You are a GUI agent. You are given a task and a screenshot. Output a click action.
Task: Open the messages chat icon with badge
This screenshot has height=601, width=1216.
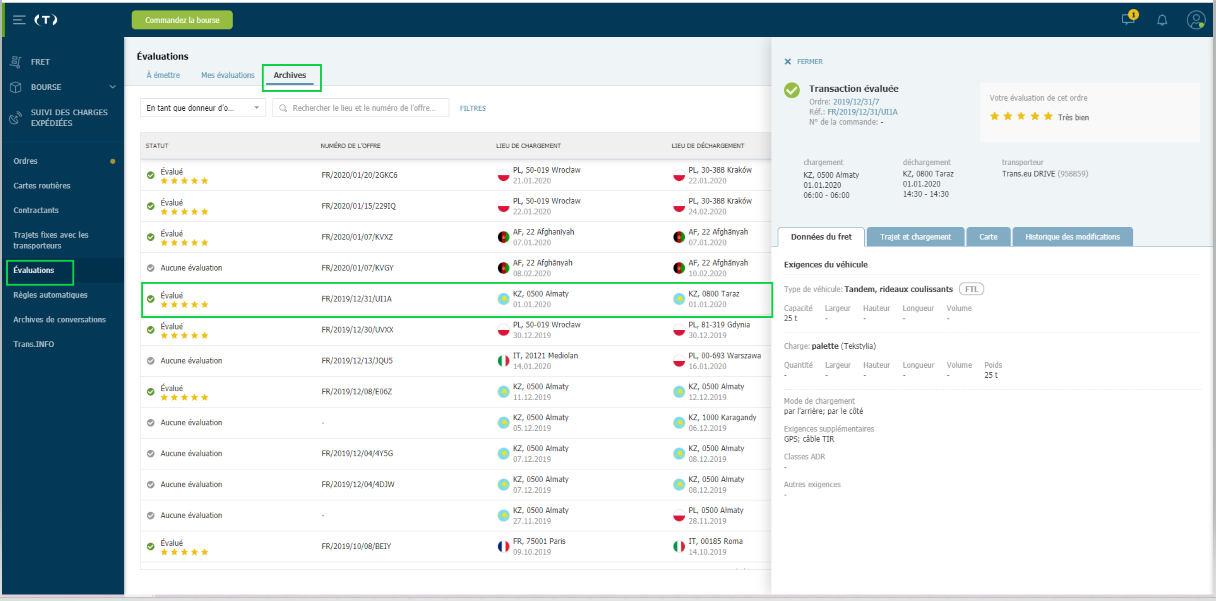coord(1129,19)
